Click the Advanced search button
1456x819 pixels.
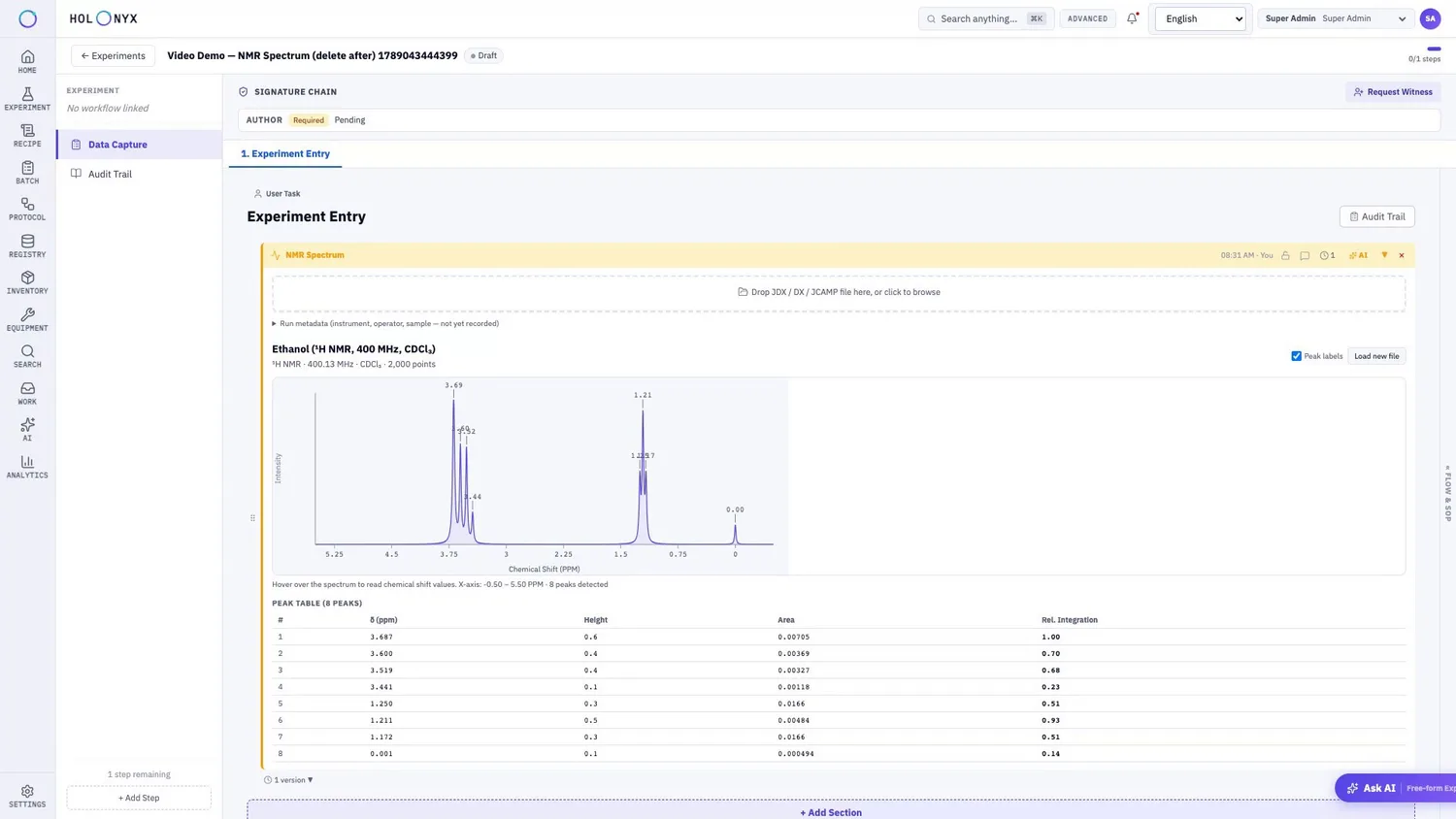pyautogui.click(x=1087, y=18)
